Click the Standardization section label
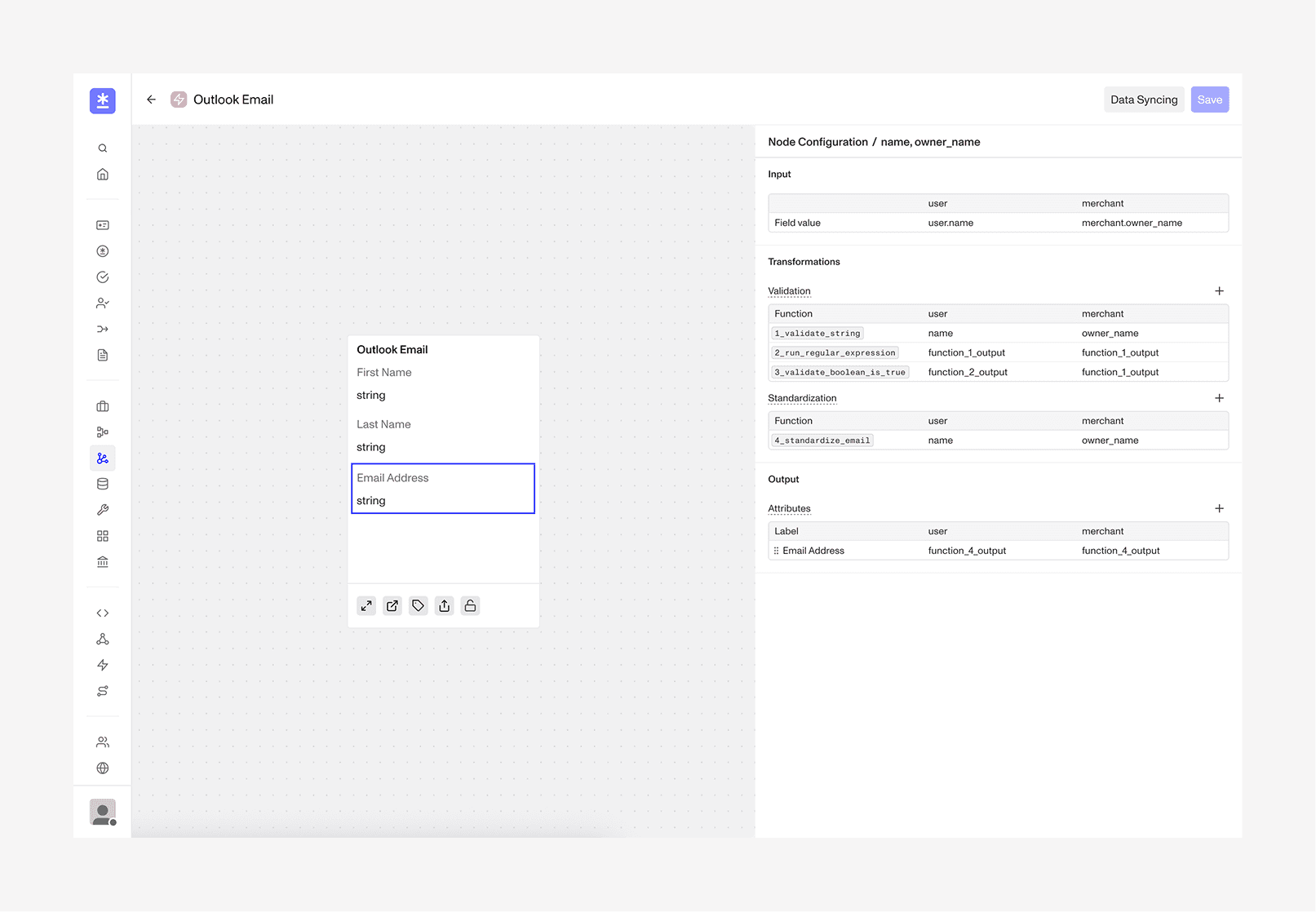Image resolution: width=1316 pixels, height=912 pixels. pyautogui.click(x=802, y=398)
